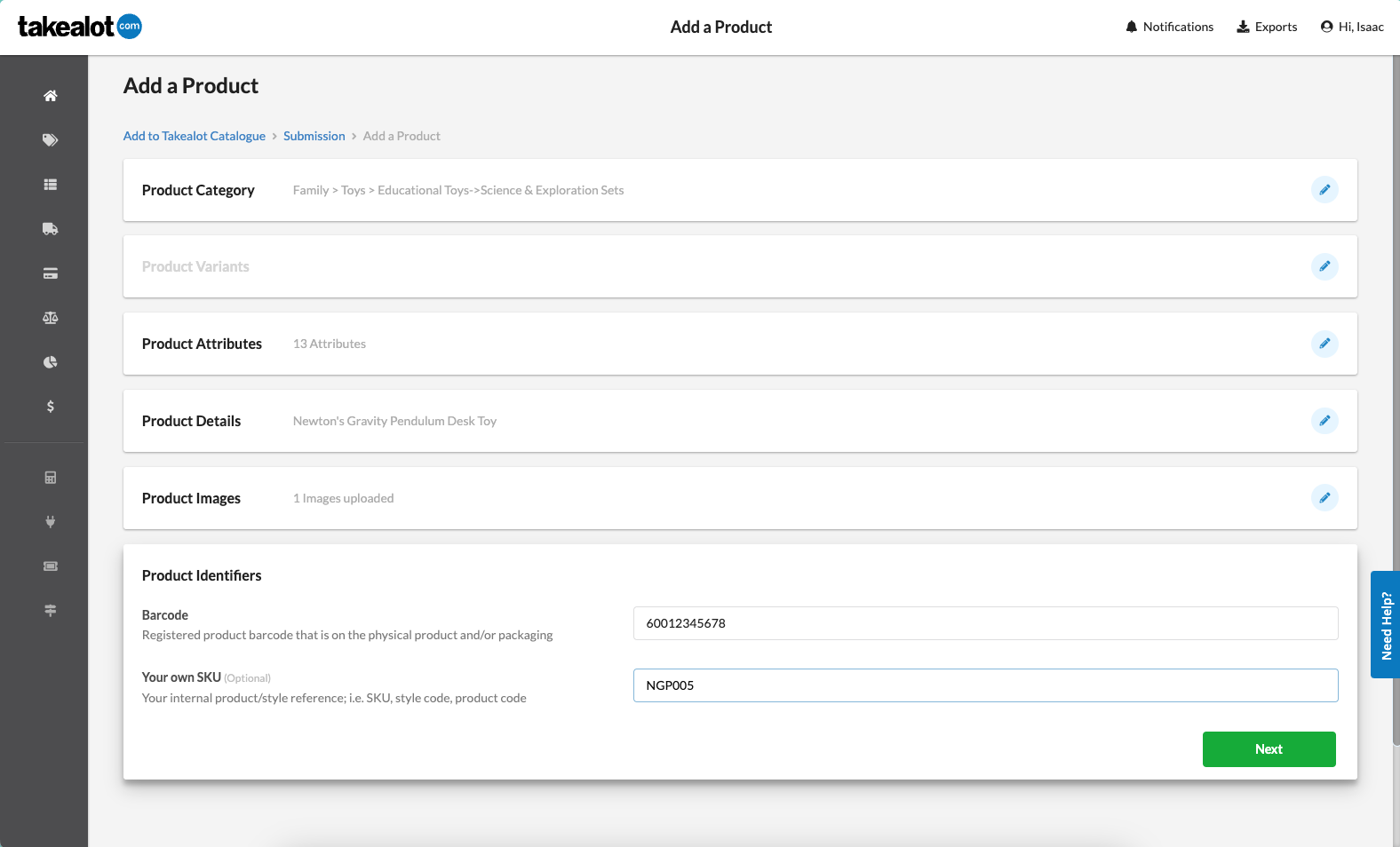Click the signpost sidebar icon

(x=51, y=611)
